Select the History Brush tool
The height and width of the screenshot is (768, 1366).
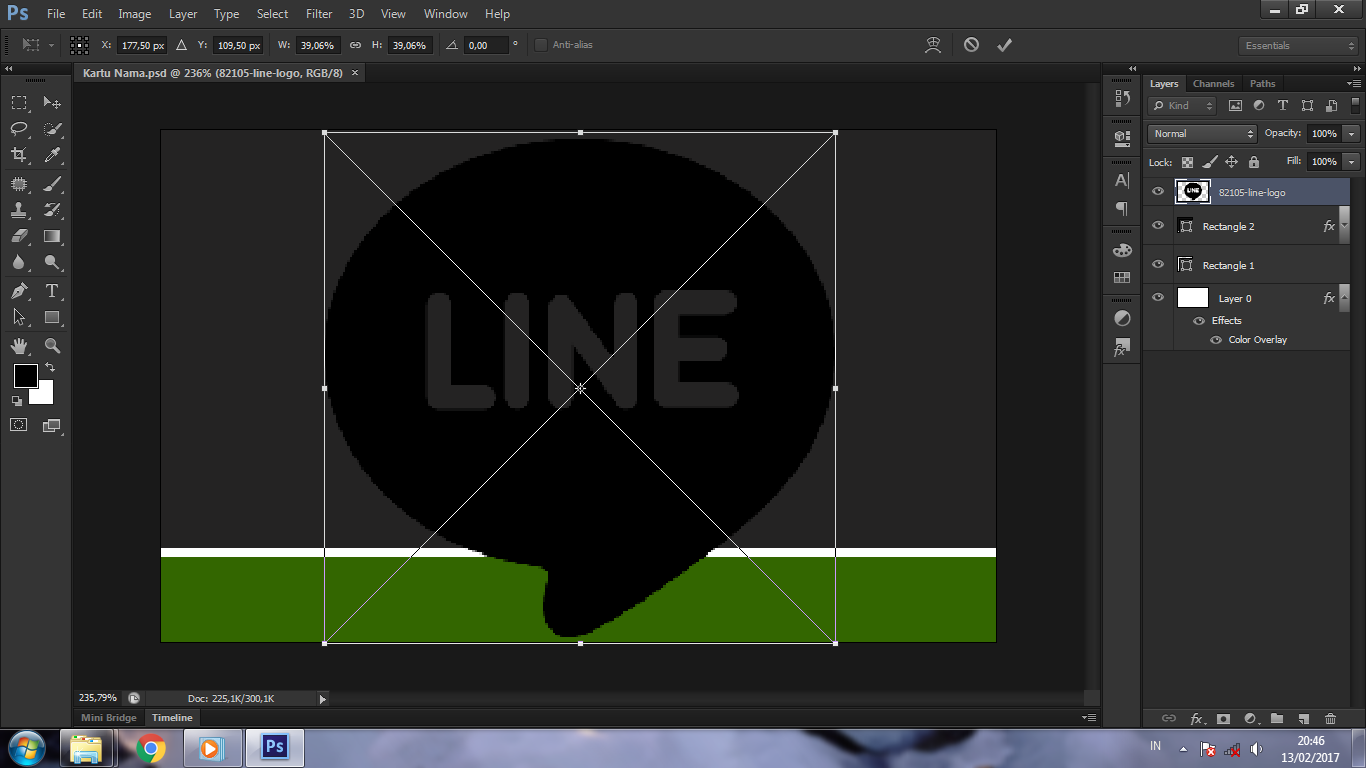[x=52, y=210]
